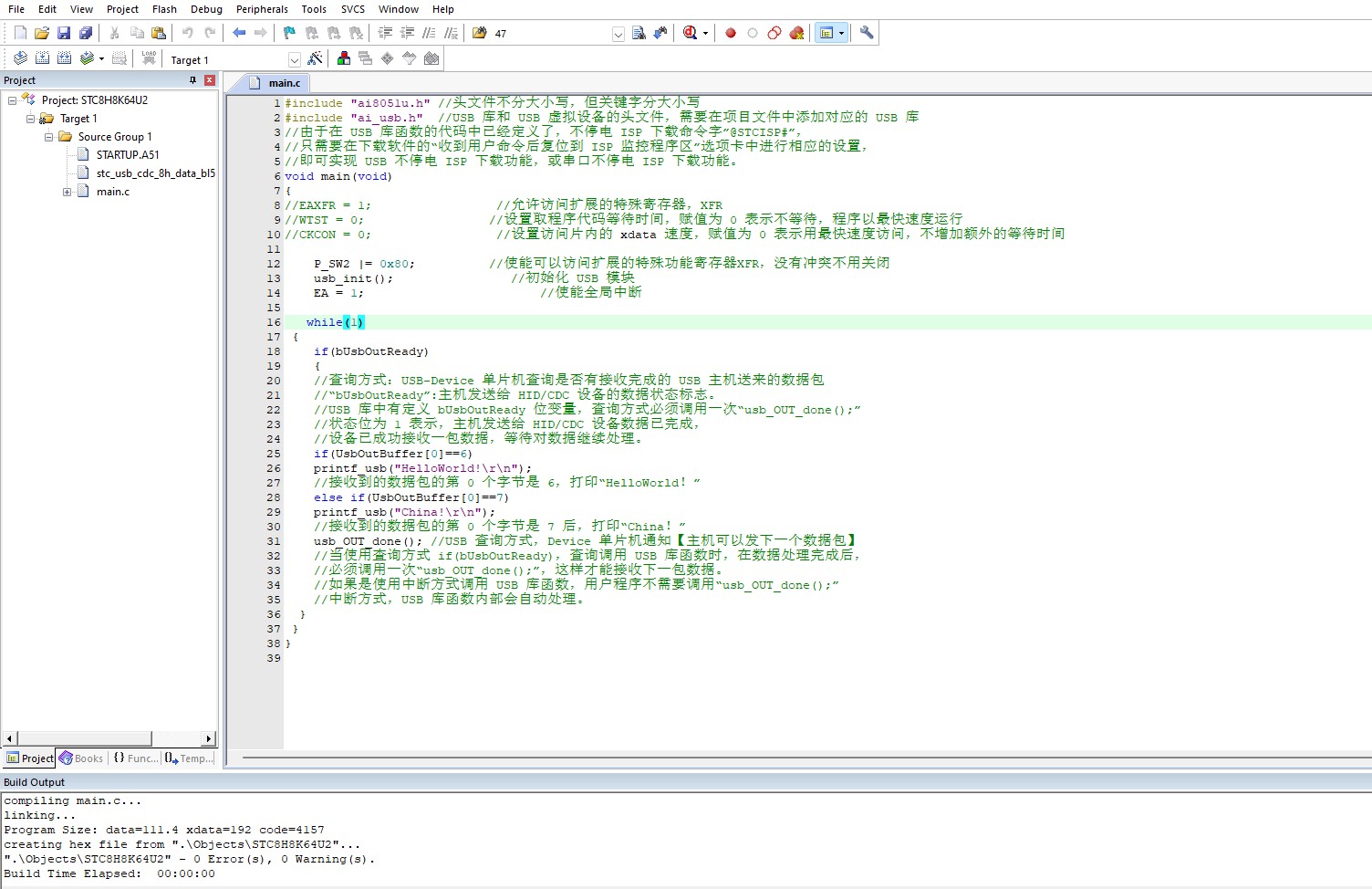Click the Project panel scroll-left arrow
This screenshot has width=1372, height=889.
[10, 738]
